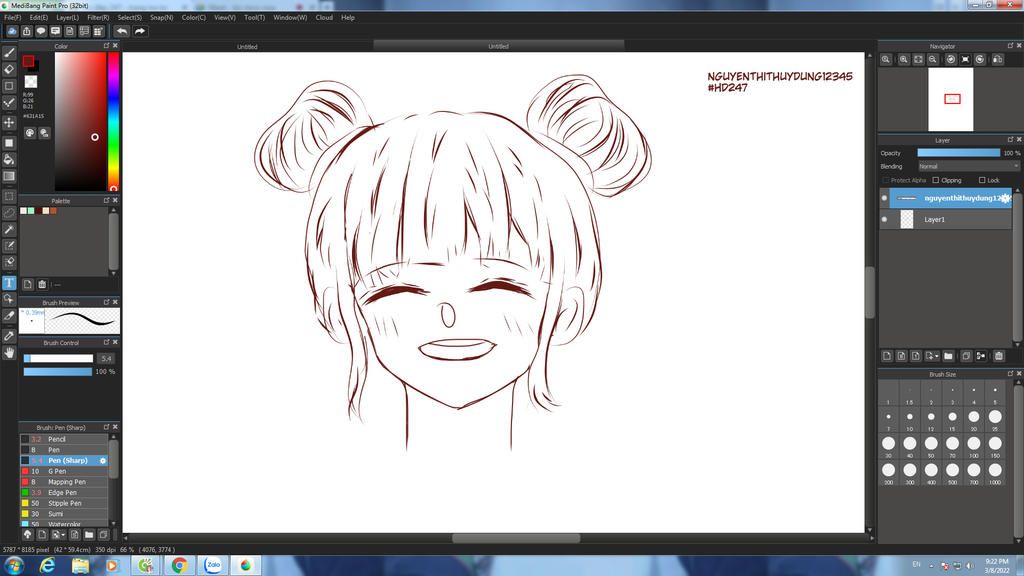The width and height of the screenshot is (1024, 576).
Task: Select the Stipple Pen brush
Action: (x=63, y=504)
